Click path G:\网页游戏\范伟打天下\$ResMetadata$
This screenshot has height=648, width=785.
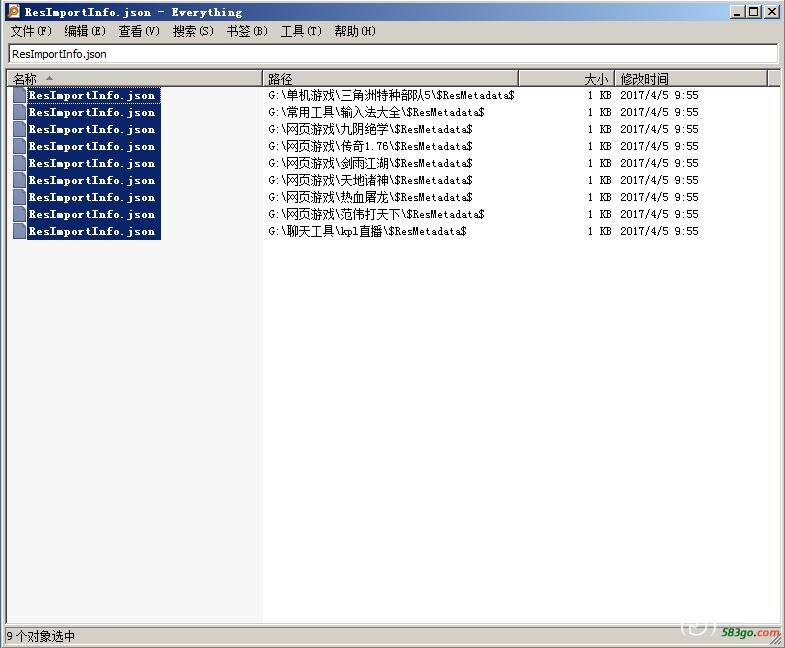click(376, 214)
